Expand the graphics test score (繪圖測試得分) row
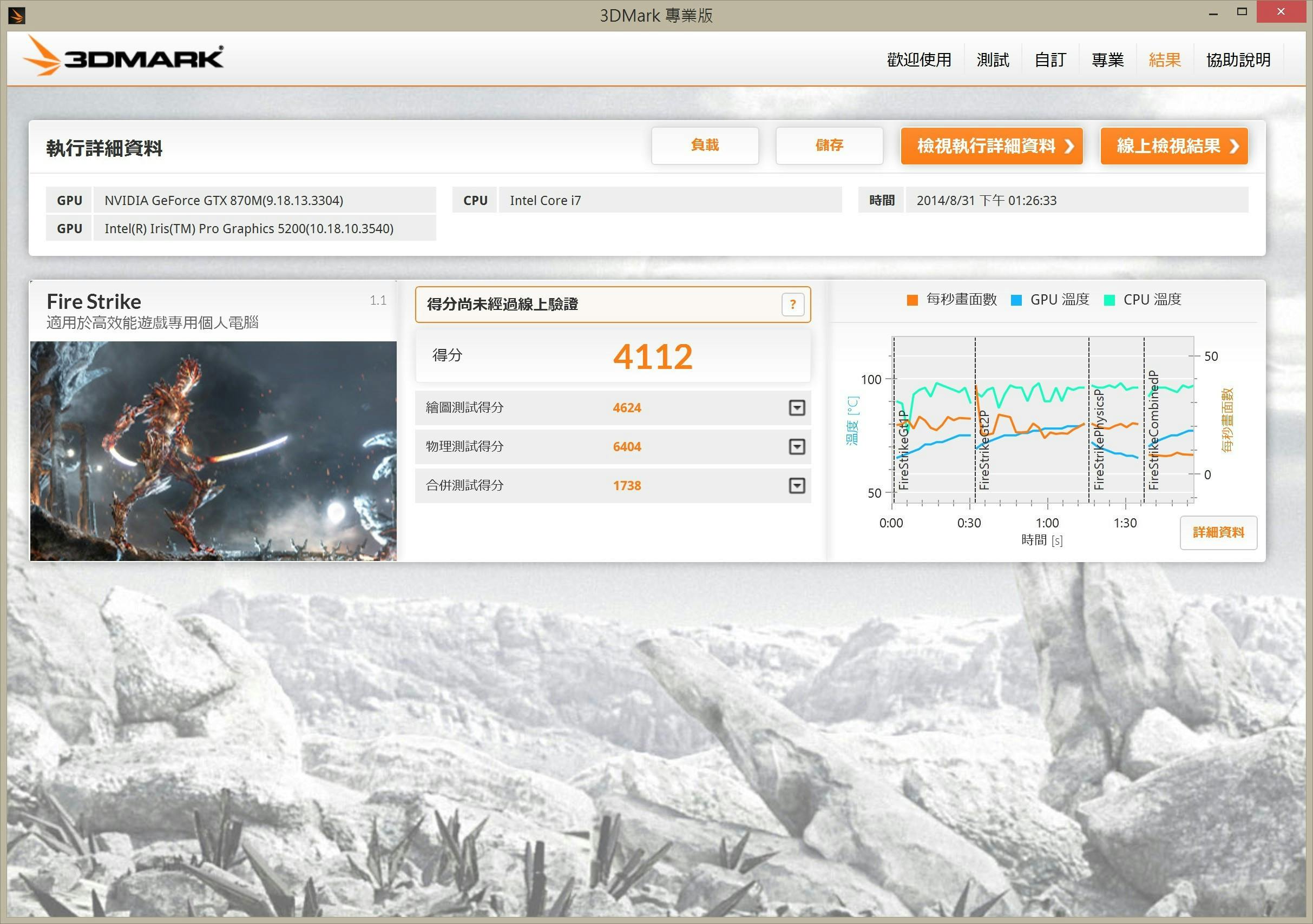1313x924 pixels. 797,408
